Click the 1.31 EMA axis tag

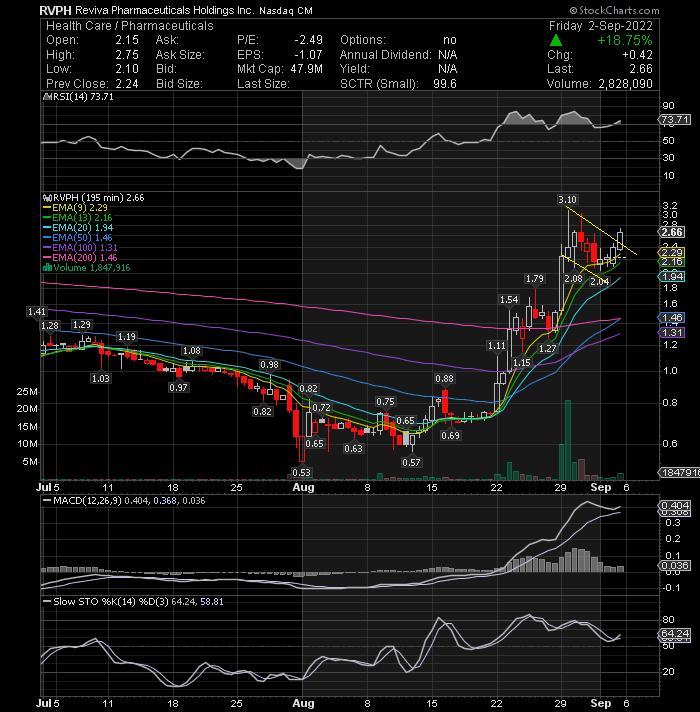point(672,333)
